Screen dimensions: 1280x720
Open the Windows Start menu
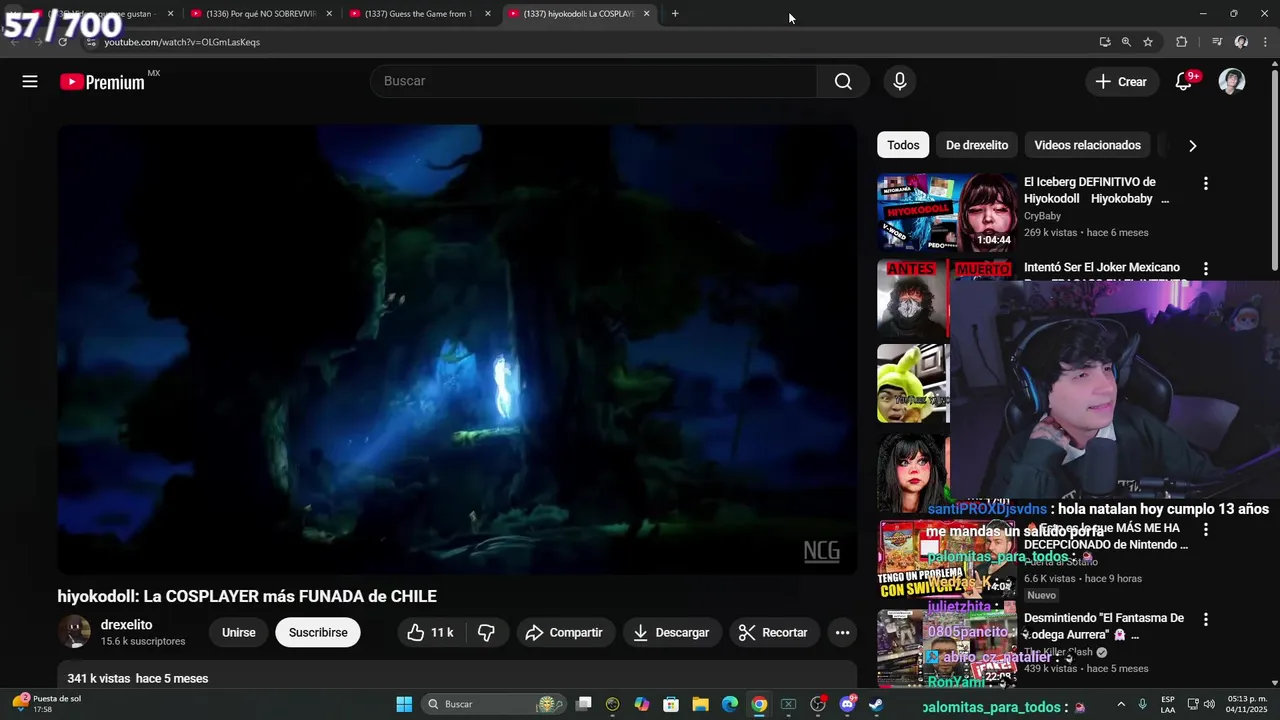coord(404,704)
